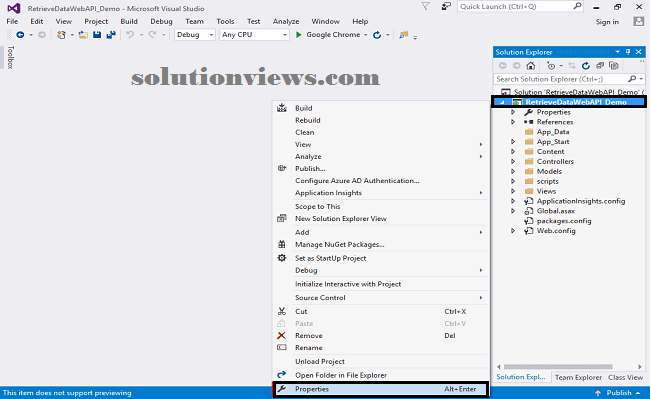Open the Tools menu
The width and height of the screenshot is (651, 399).
[x=225, y=21]
